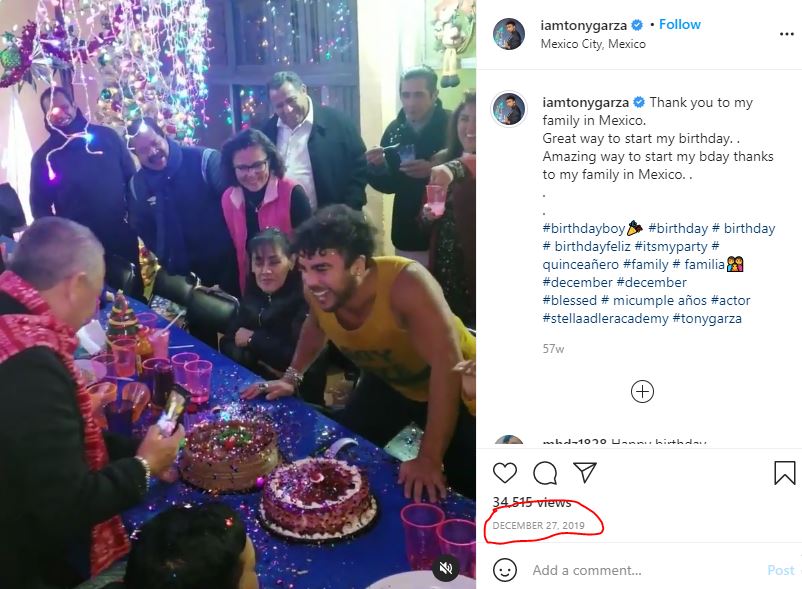Open comments via the speech bubble icon

545,473
